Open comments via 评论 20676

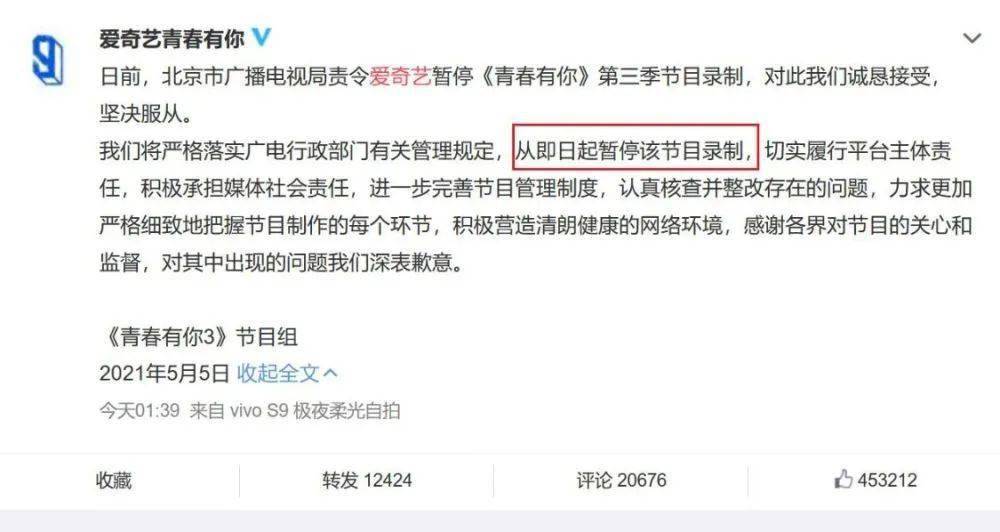(621, 480)
